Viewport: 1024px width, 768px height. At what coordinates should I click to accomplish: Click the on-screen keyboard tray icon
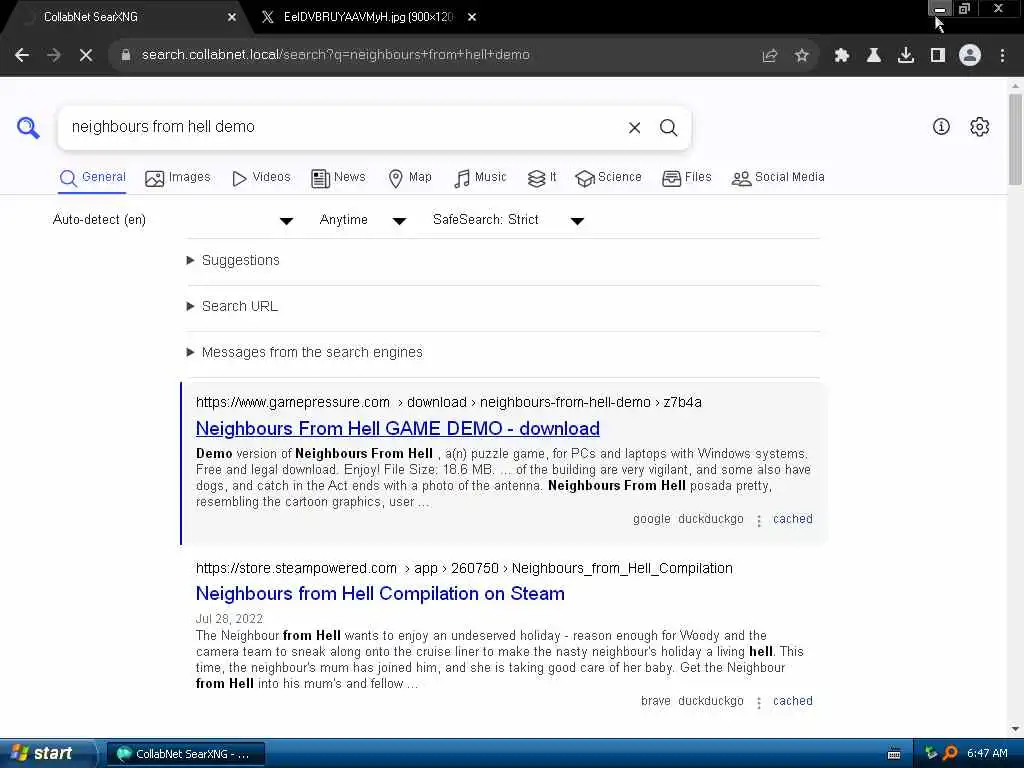coord(894,754)
